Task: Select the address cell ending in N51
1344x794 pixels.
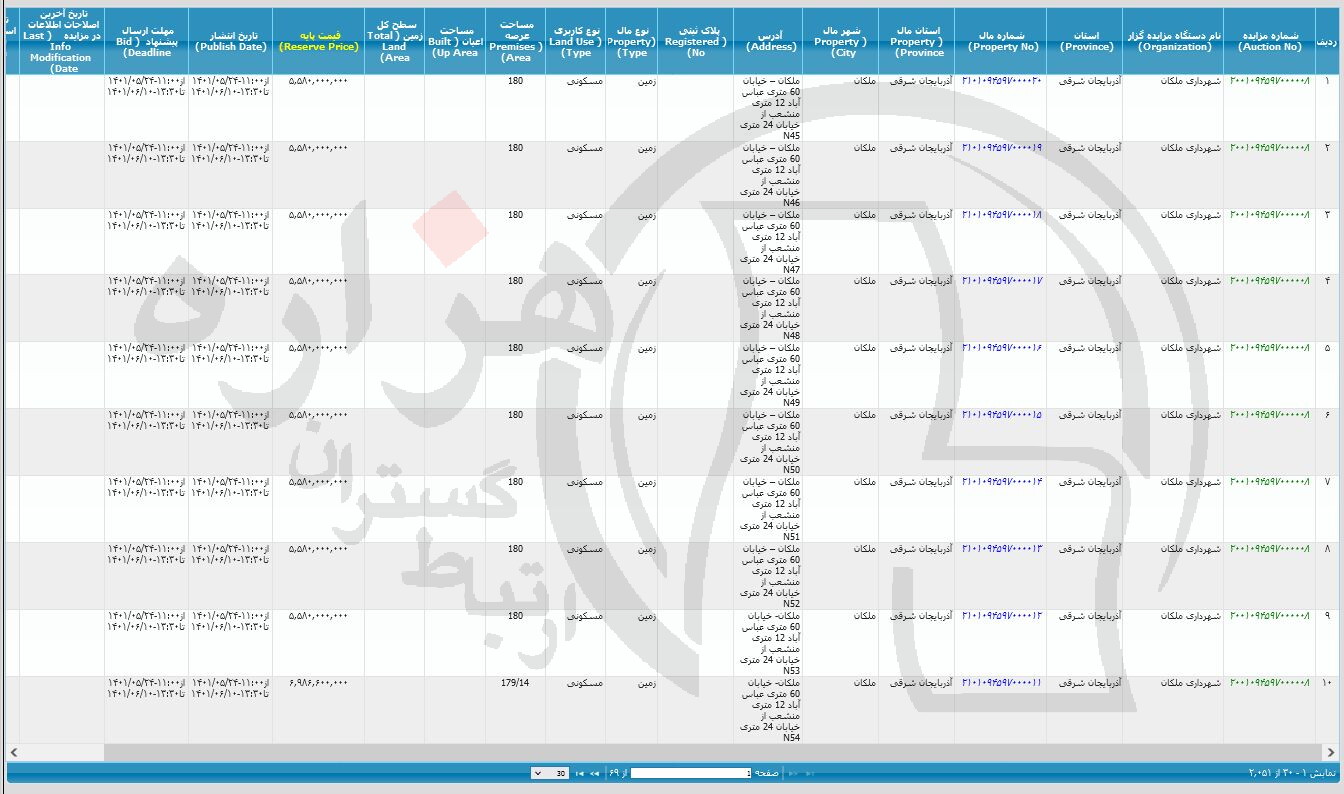Action: (768, 509)
